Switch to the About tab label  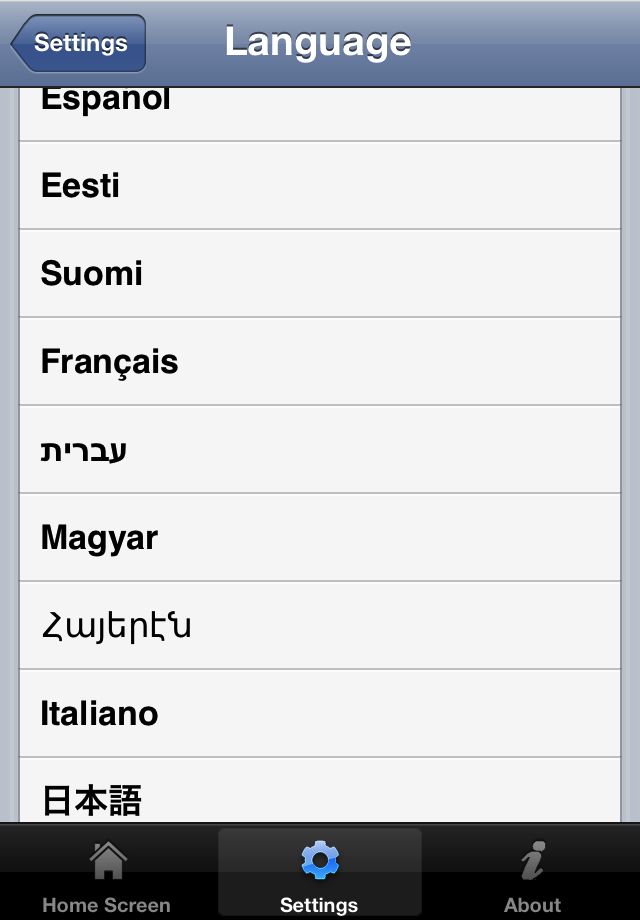coord(533,905)
